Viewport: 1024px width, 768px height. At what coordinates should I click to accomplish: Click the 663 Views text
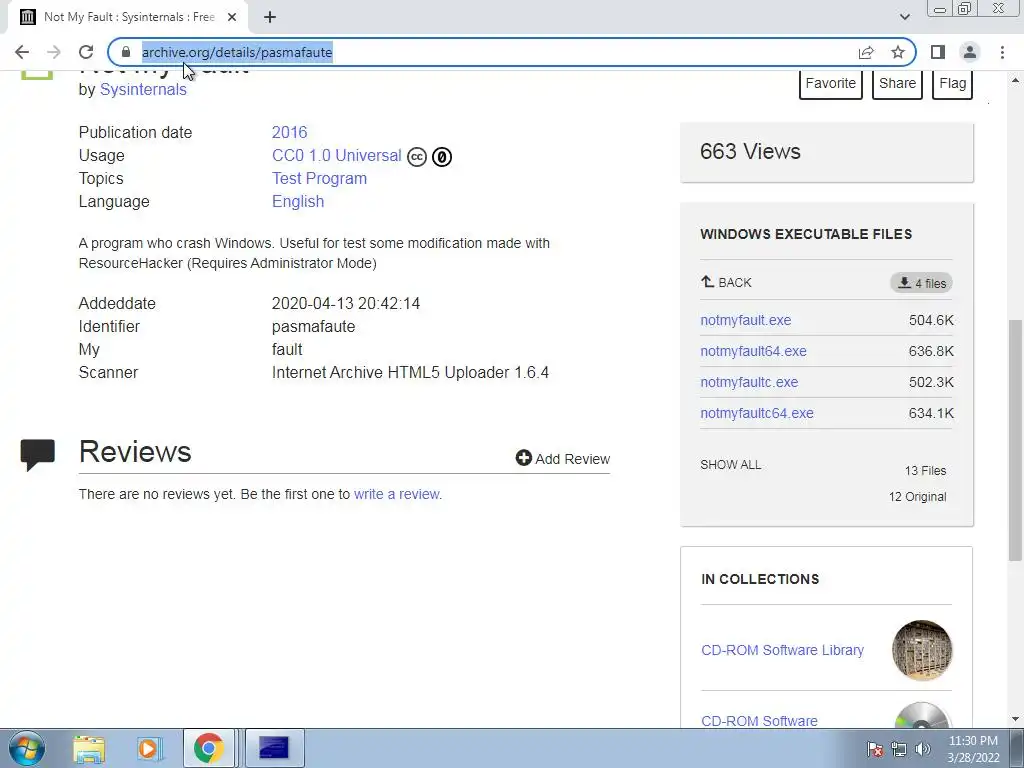coord(750,152)
